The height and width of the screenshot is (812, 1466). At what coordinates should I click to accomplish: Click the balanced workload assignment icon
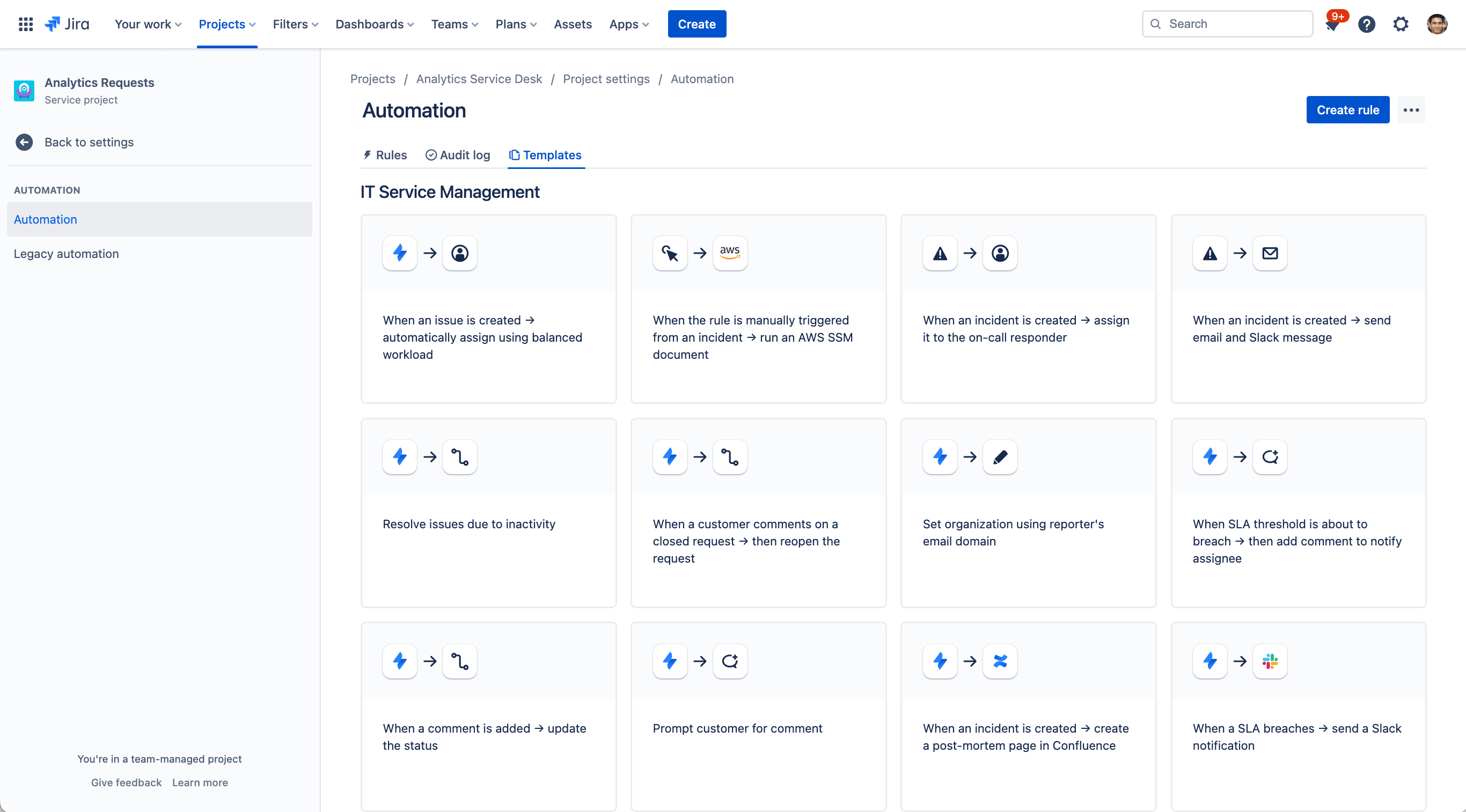click(459, 253)
